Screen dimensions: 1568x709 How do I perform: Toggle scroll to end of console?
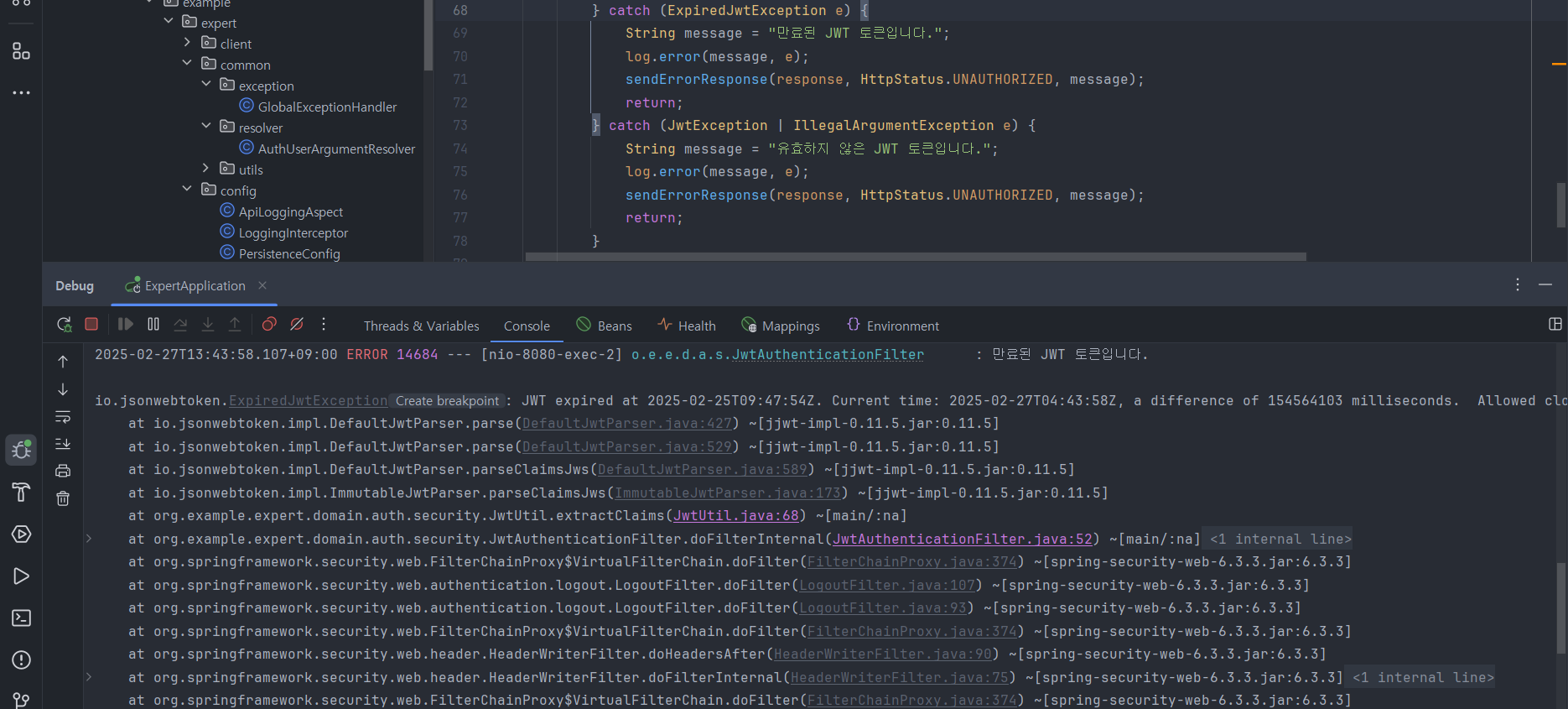point(63,444)
